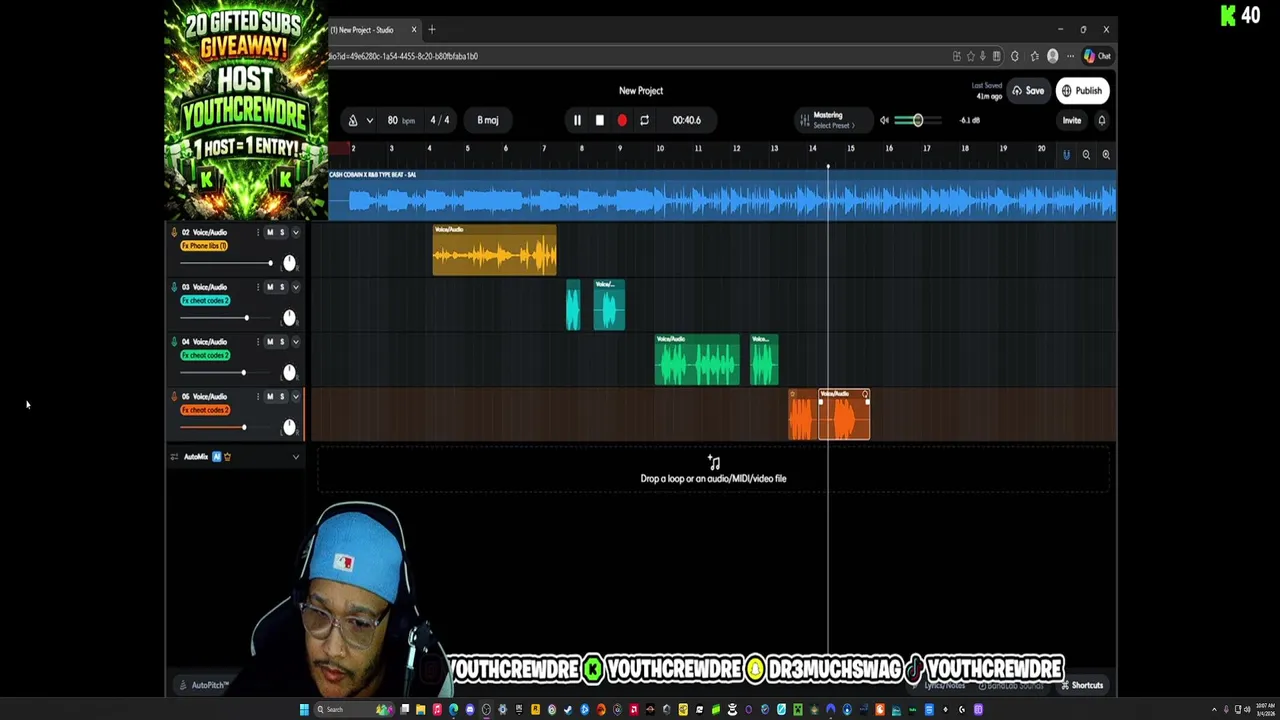Image resolution: width=1280 pixels, height=720 pixels.
Task: Click the AutoMix mixer icon
Action: [x=174, y=457]
